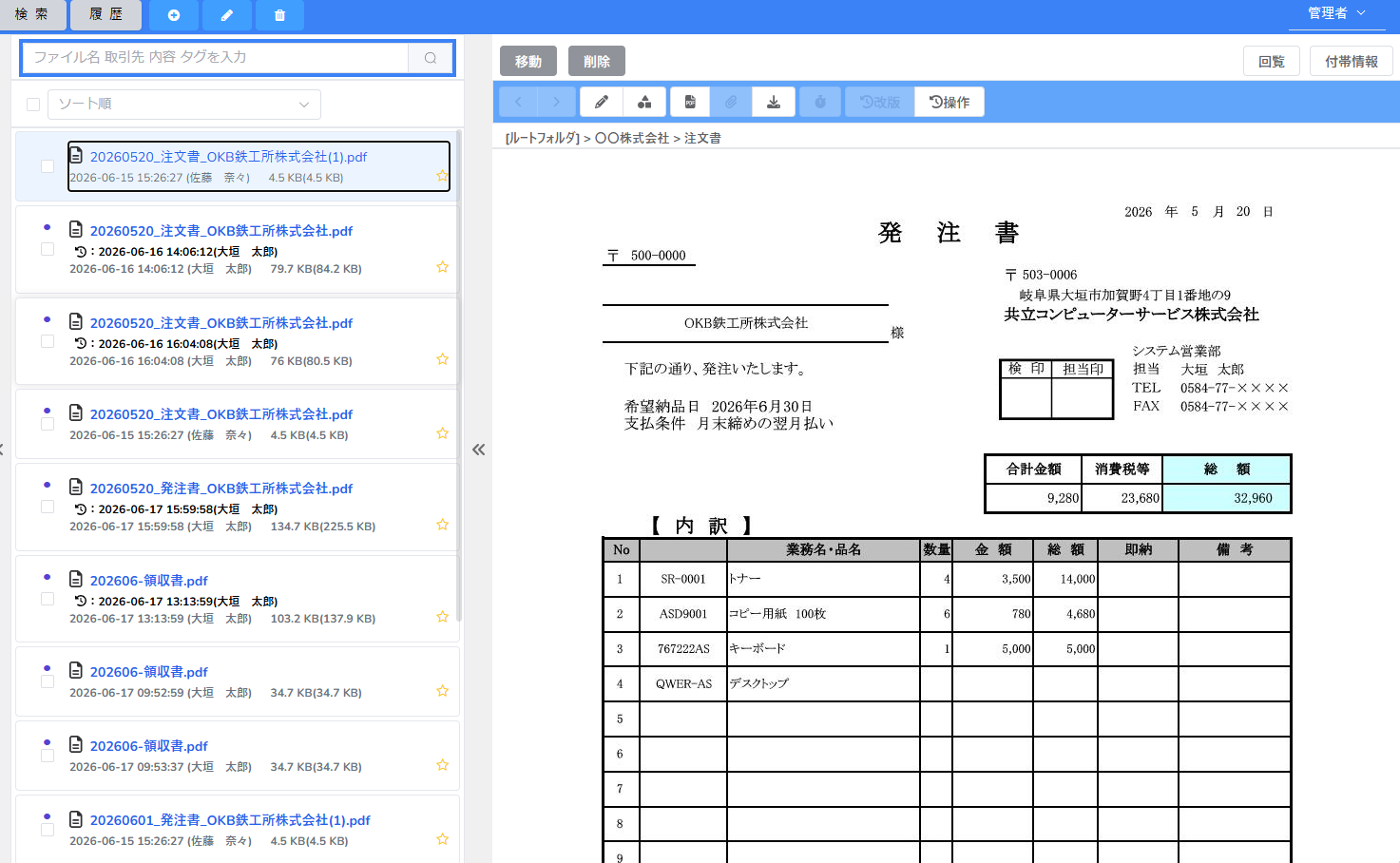Open the shapes tool in viewer toolbar
The height and width of the screenshot is (863, 1400).
coord(644,102)
